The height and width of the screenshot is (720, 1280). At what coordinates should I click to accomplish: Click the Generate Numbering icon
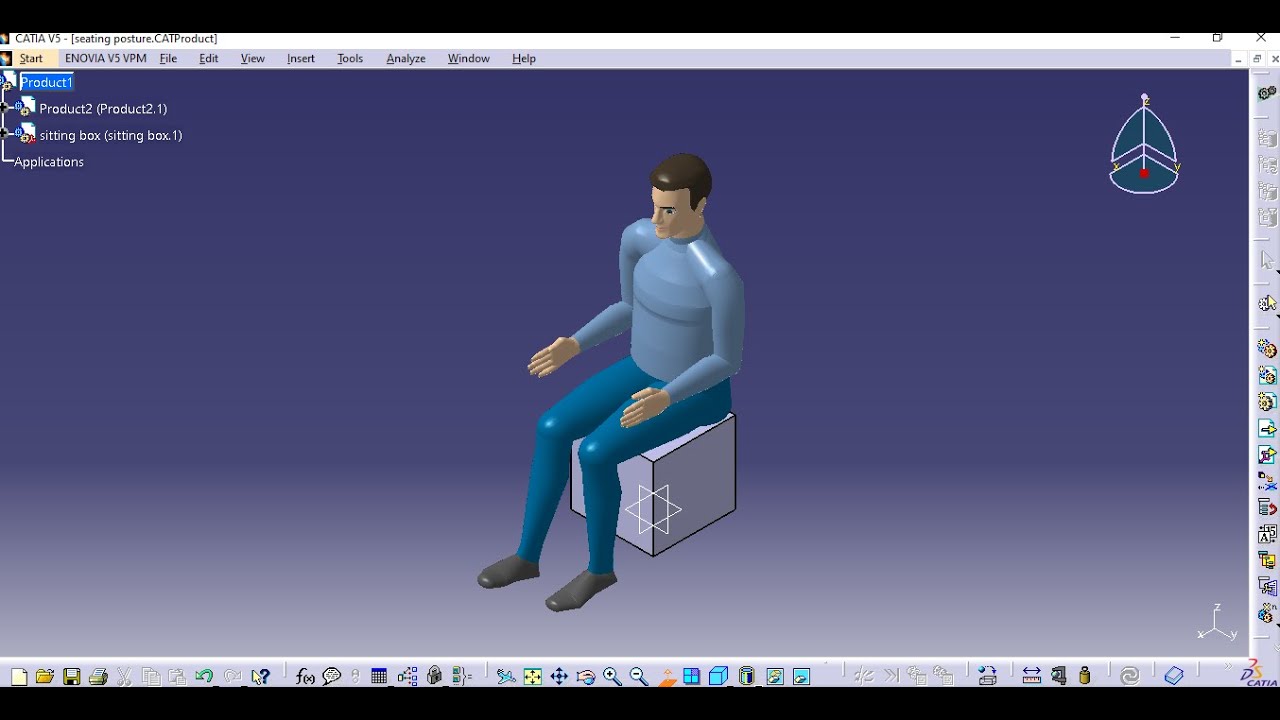1267,534
